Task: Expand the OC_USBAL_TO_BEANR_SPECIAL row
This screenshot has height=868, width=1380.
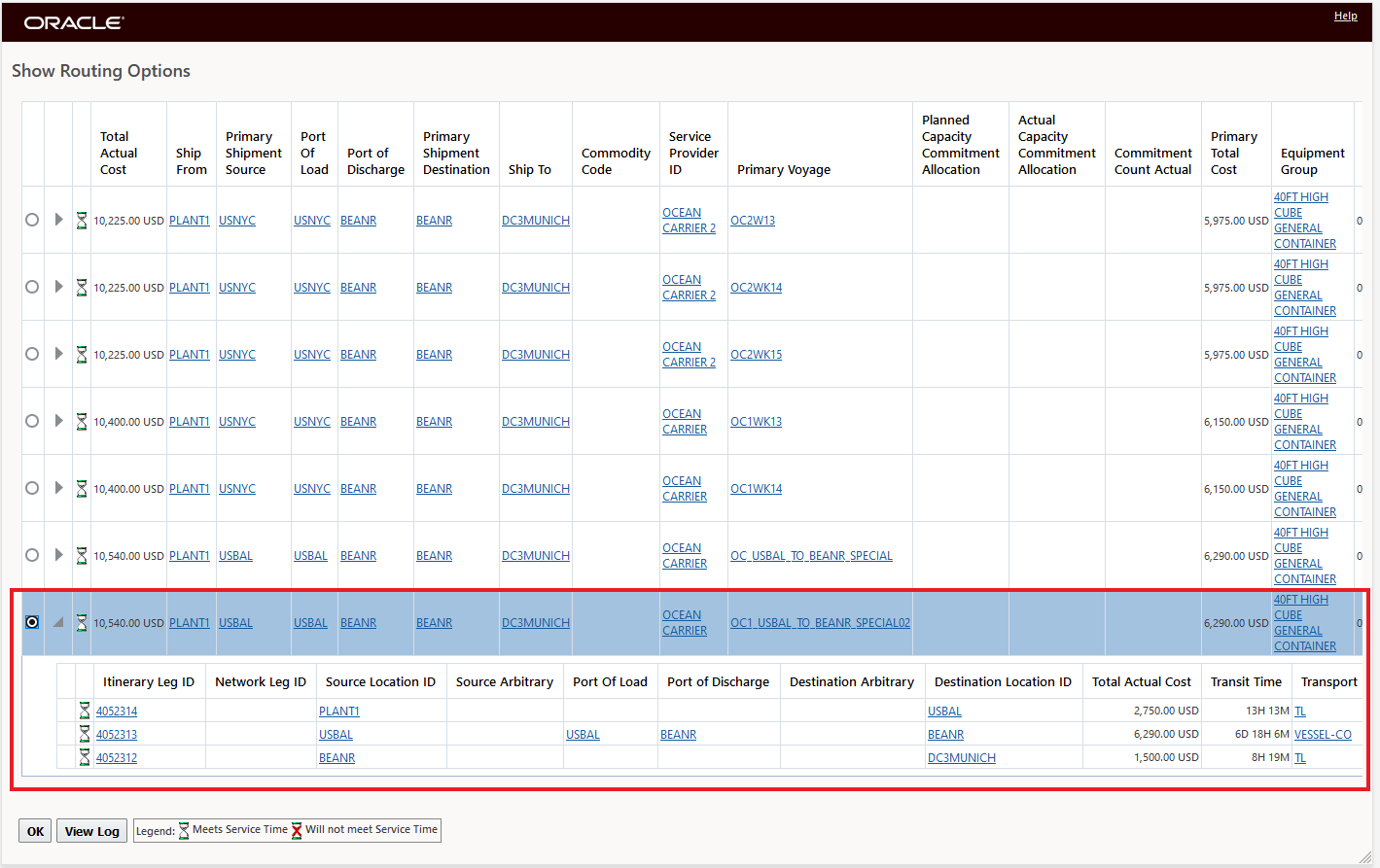Action: [58, 555]
